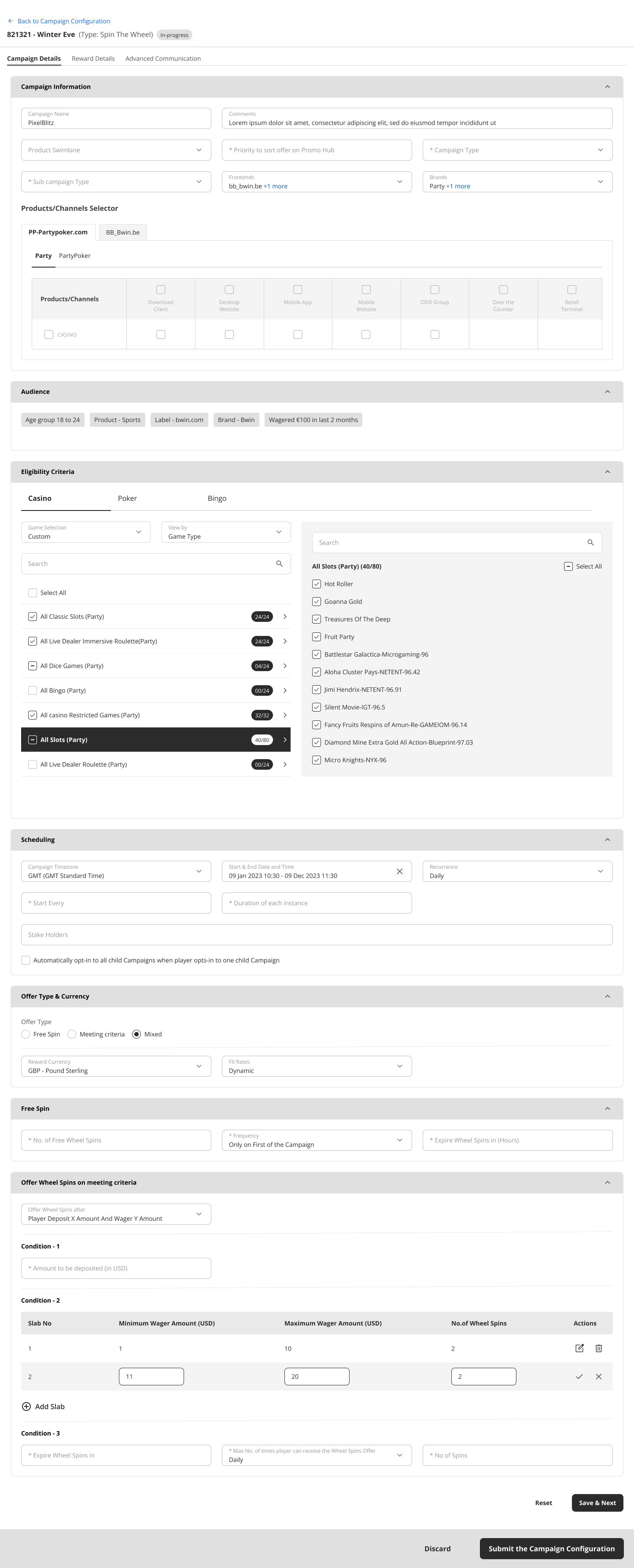Select the Free Spin offer type
Screen dimensions: 634x1568
tap(26, 1034)
